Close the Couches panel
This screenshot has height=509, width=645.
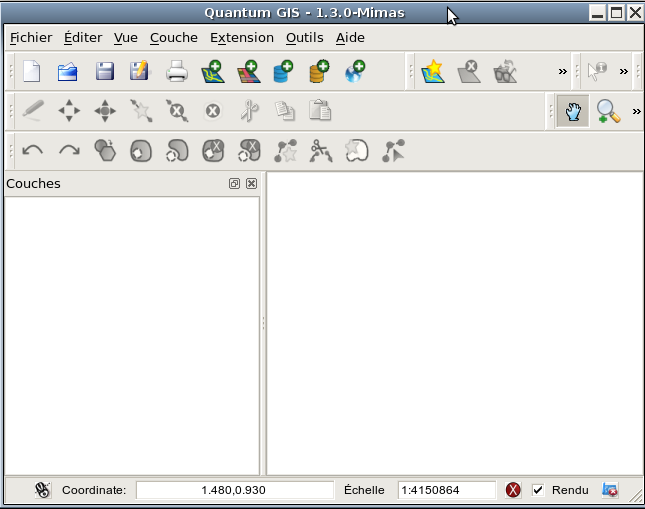pyautogui.click(x=251, y=184)
